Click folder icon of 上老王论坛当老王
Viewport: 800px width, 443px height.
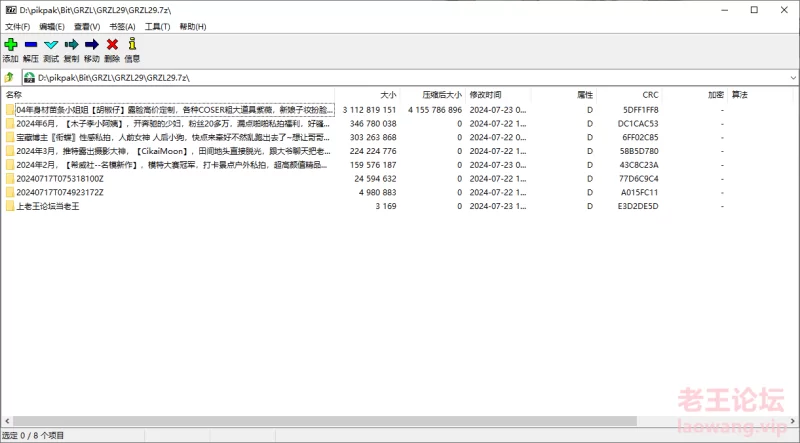coord(10,206)
